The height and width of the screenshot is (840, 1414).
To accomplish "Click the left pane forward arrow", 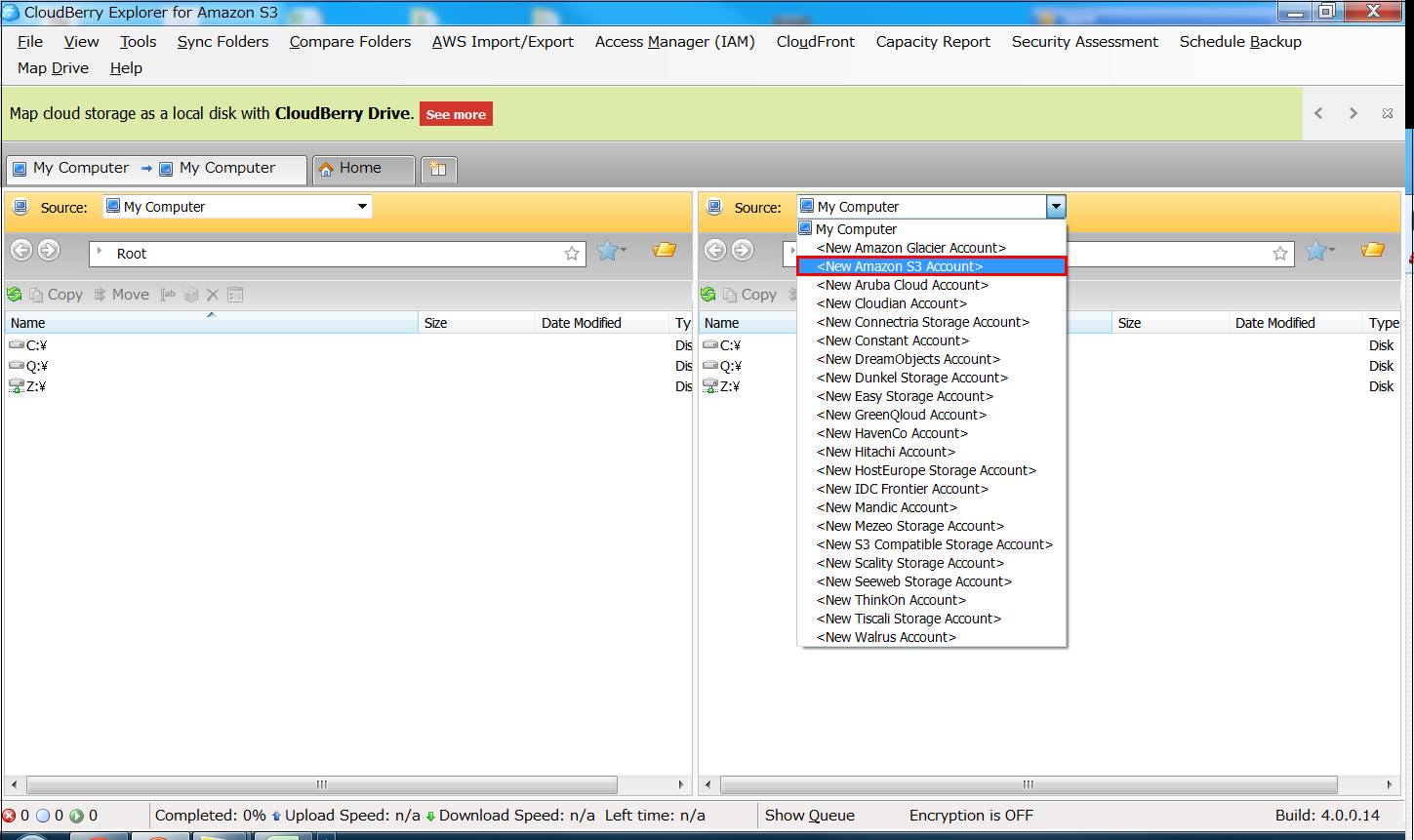I will tap(48, 251).
